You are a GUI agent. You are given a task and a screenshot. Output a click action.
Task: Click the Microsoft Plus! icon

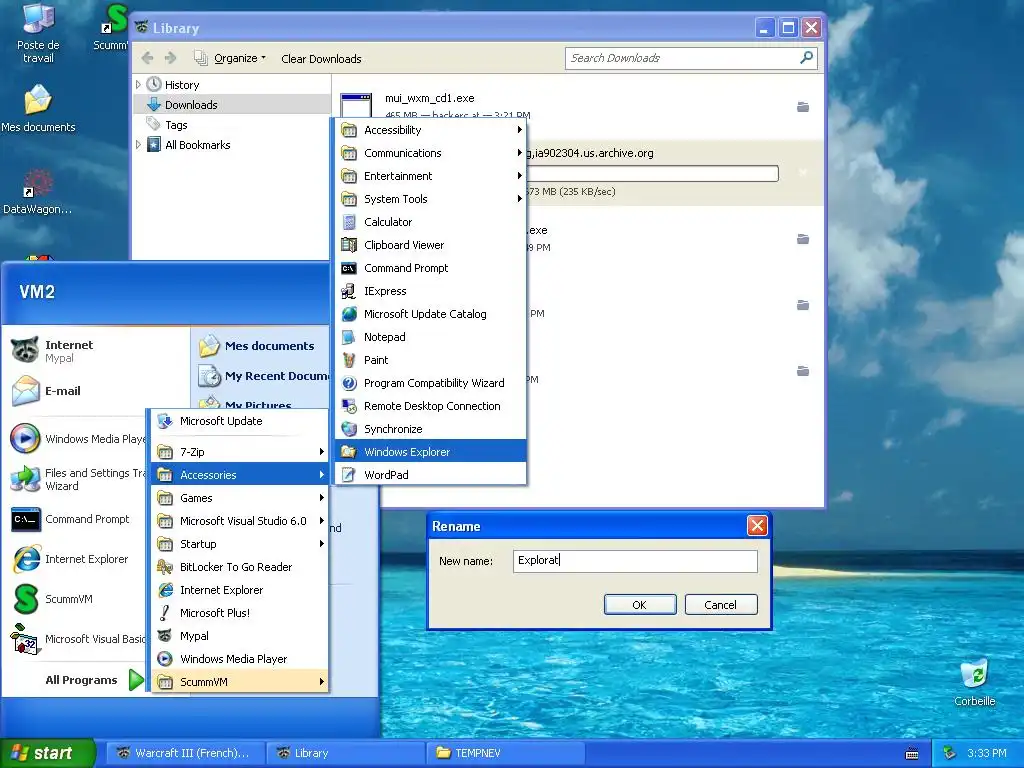165,613
